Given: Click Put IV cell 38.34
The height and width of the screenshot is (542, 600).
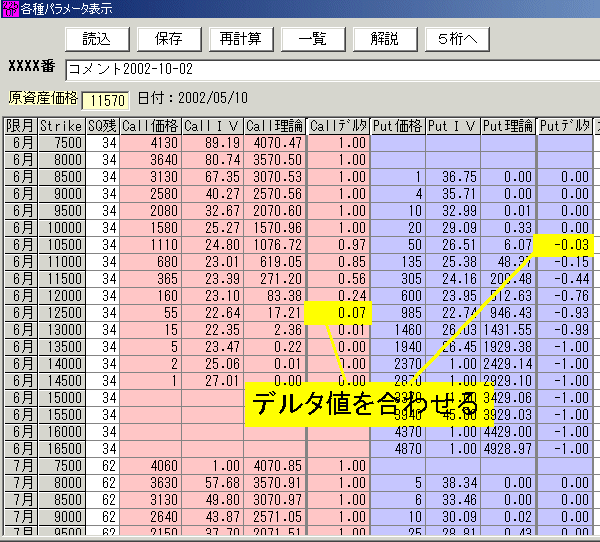Looking at the screenshot, I should pos(453,483).
